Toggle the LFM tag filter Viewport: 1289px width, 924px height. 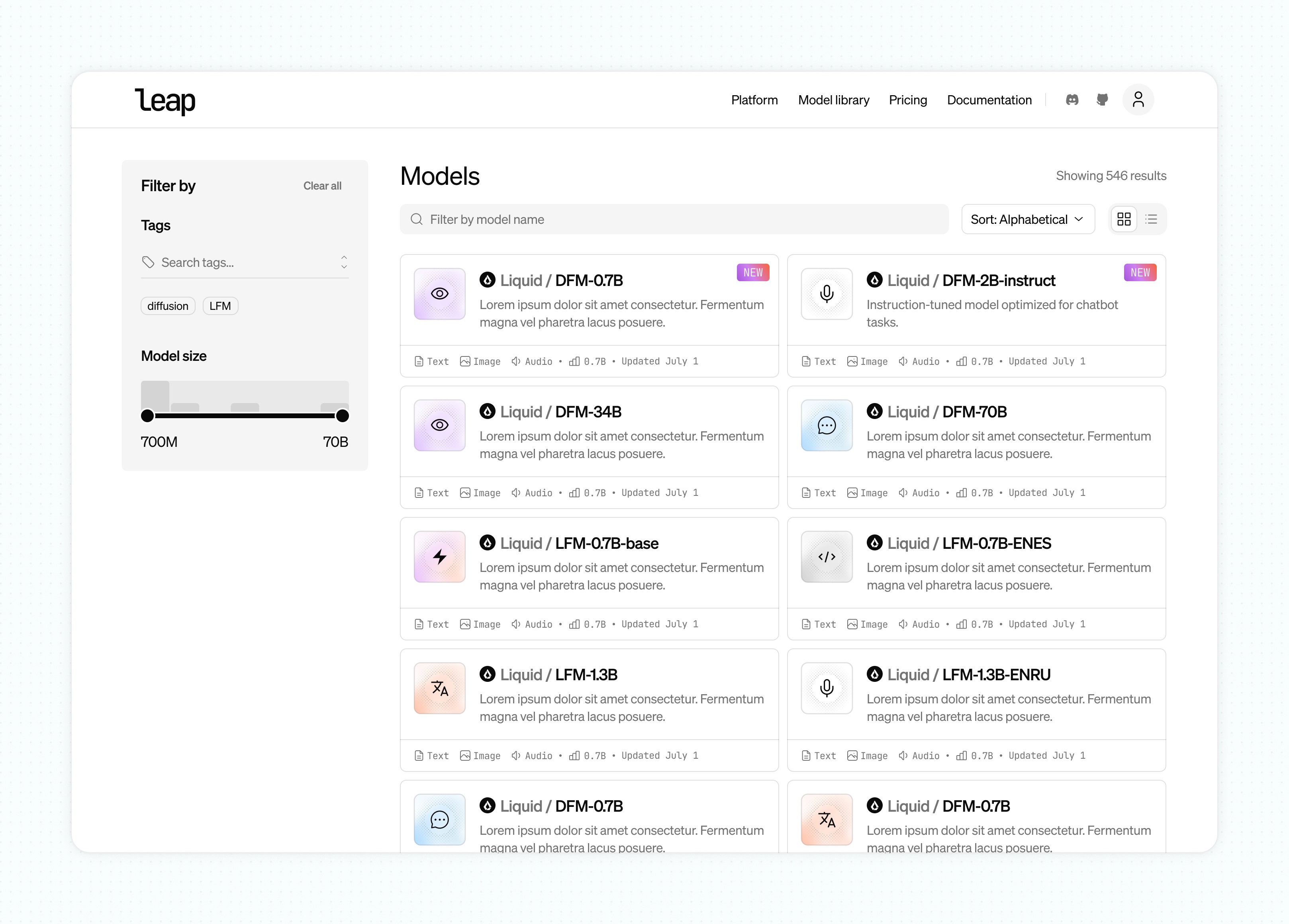point(220,306)
